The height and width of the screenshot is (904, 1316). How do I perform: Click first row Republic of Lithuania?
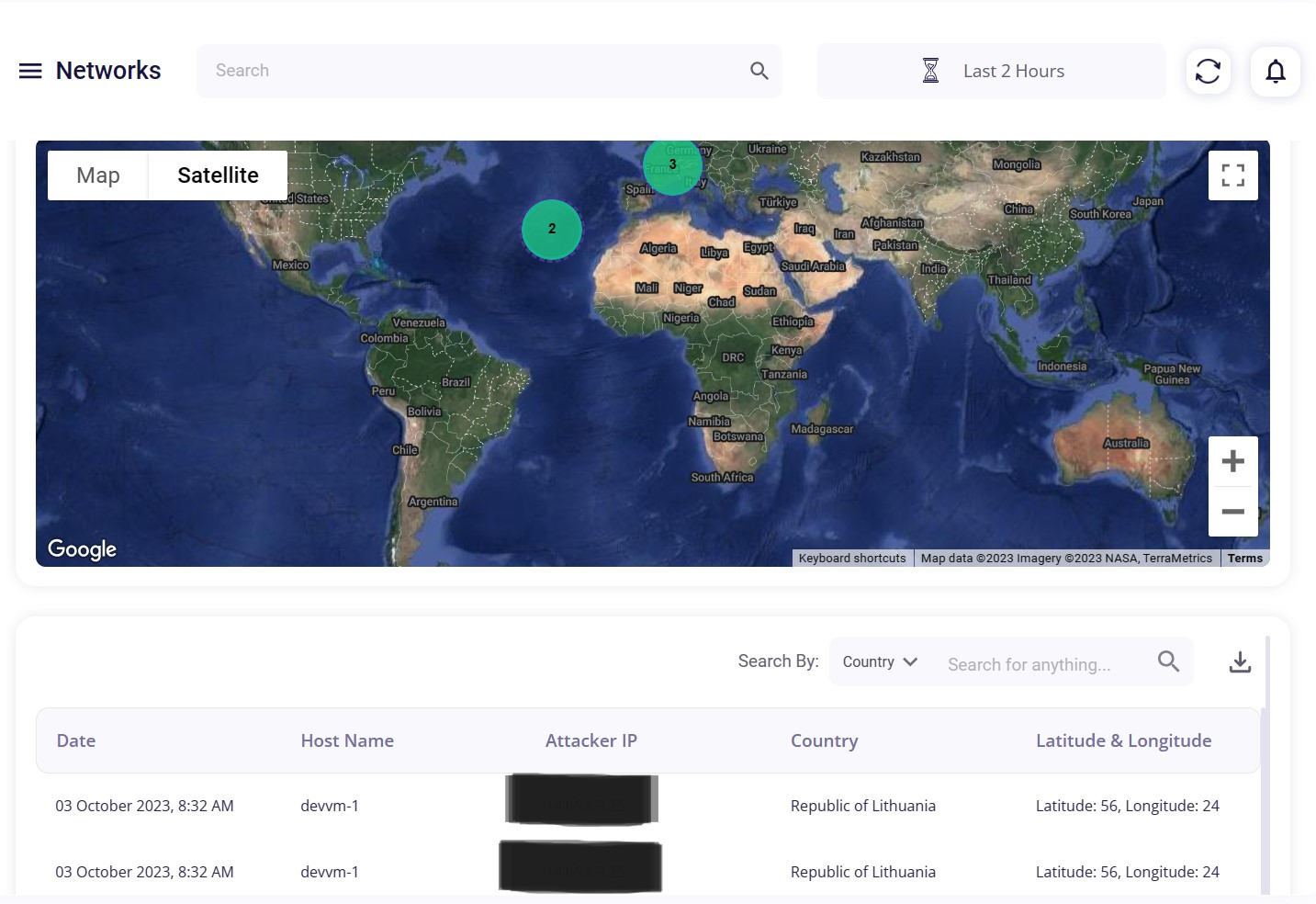pyautogui.click(x=863, y=806)
